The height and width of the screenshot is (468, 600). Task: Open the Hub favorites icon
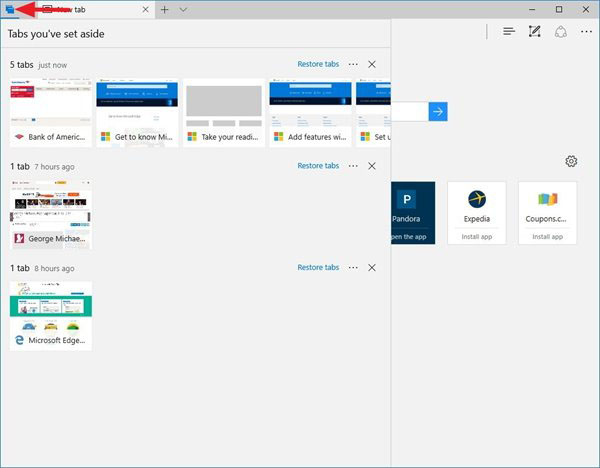pos(509,31)
